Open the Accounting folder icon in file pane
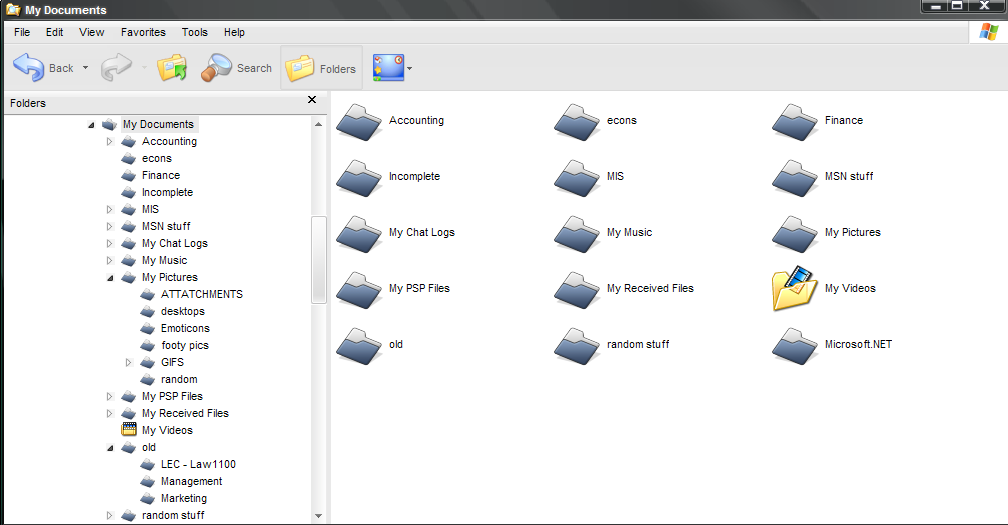 coord(358,121)
